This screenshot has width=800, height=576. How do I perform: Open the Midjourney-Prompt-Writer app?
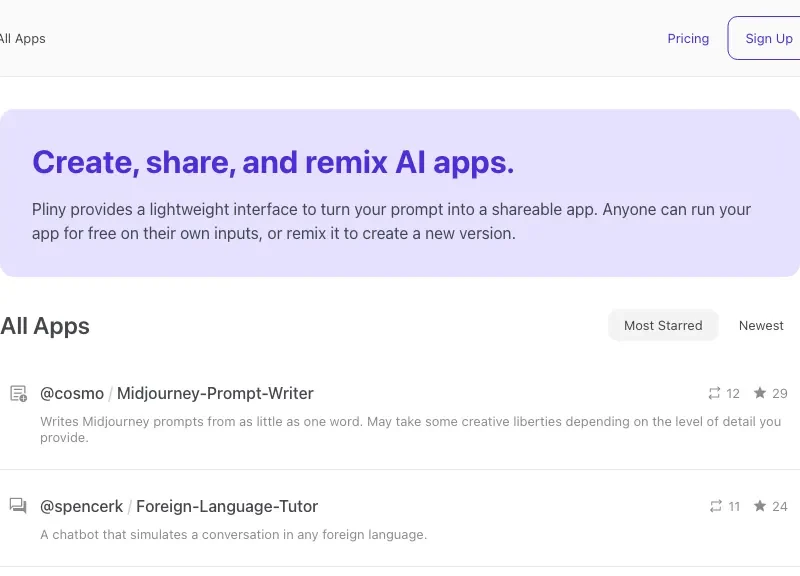[215, 393]
